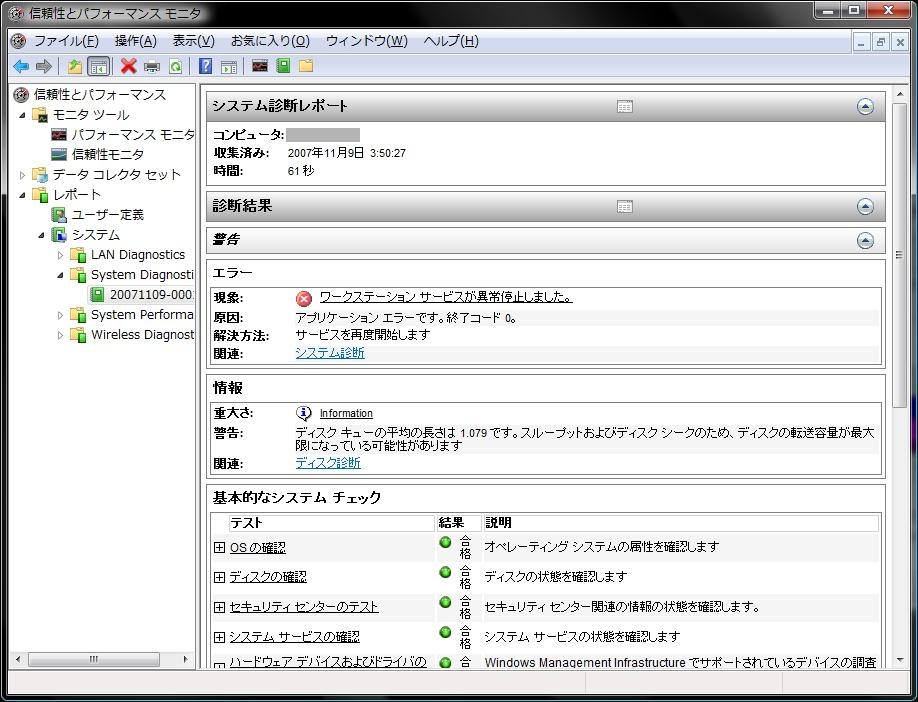Click the Refresh toolbar icon
Viewport: 918px width, 702px height.
[x=175, y=66]
